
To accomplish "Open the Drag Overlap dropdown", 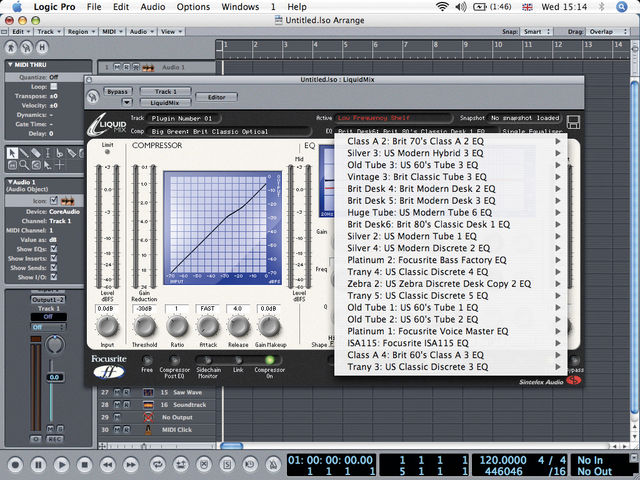I will (607, 31).
